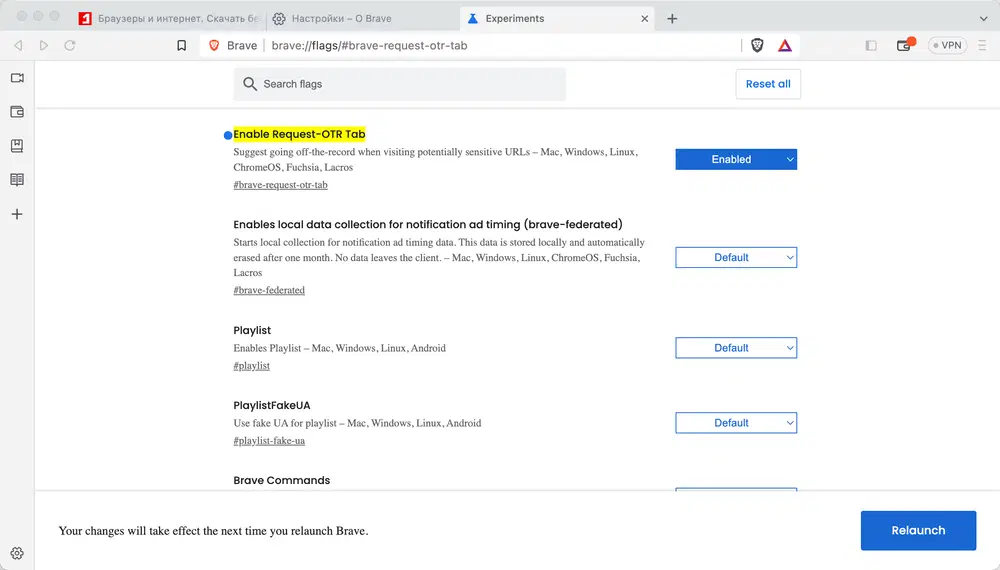Toggle the sidebar panel button in toolbar
The height and width of the screenshot is (570, 1000).
coord(871,45)
